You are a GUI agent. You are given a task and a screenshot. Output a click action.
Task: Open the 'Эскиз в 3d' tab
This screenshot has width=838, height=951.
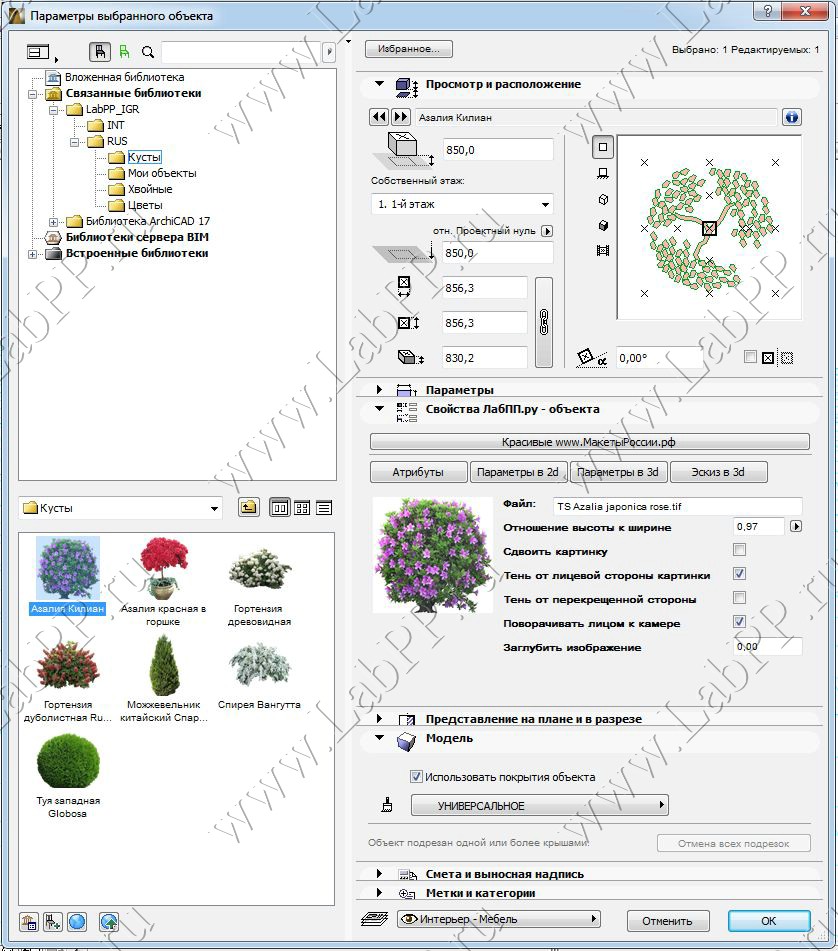(x=719, y=472)
